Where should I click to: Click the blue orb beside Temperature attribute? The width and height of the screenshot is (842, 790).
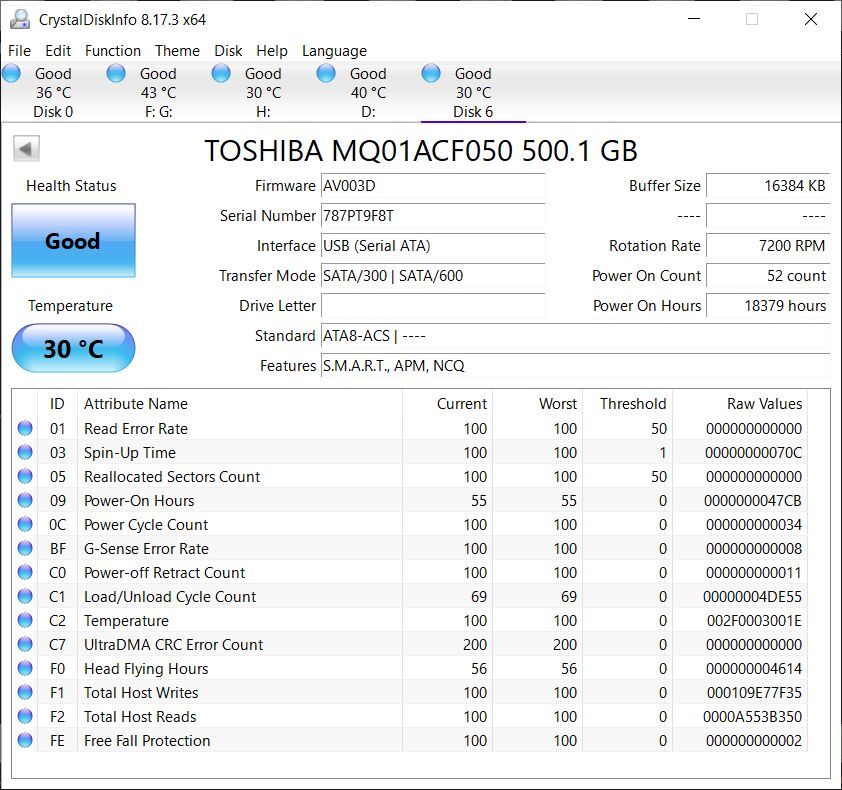[25, 620]
